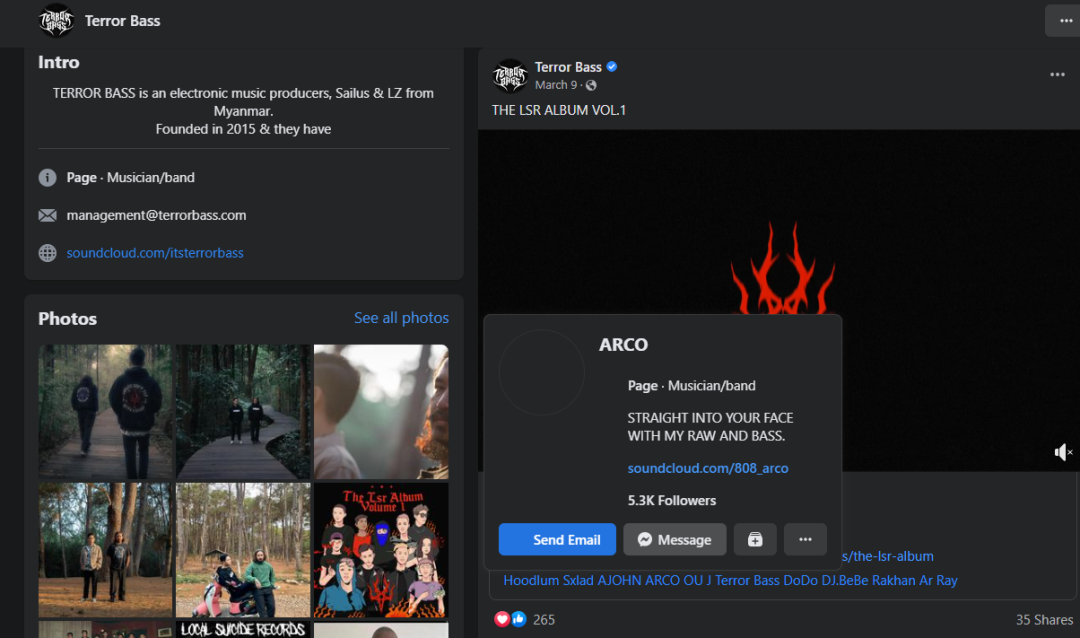Image resolution: width=1080 pixels, height=638 pixels.
Task: Click the Terror Bass post avatar
Action: point(510,76)
